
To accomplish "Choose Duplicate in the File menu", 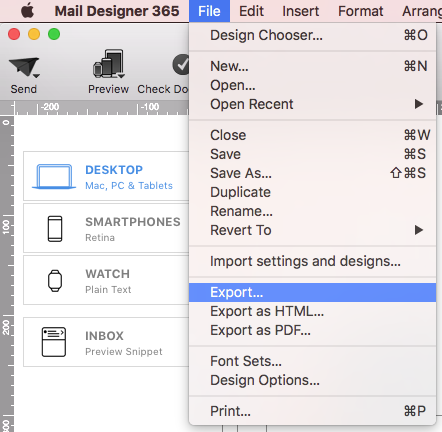I will (312, 192).
